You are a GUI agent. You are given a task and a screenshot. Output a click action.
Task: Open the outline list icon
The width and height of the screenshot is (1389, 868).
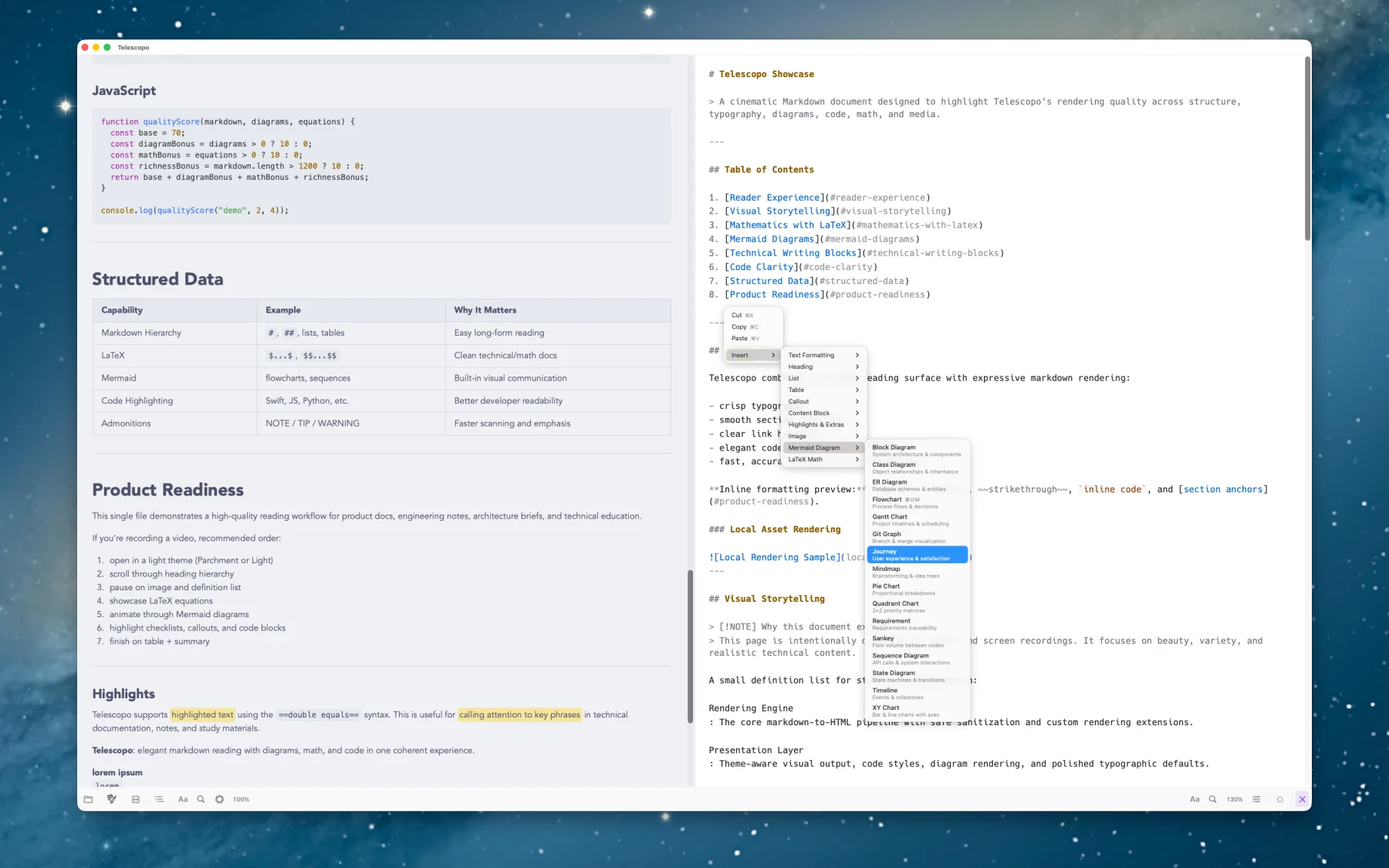point(159,799)
